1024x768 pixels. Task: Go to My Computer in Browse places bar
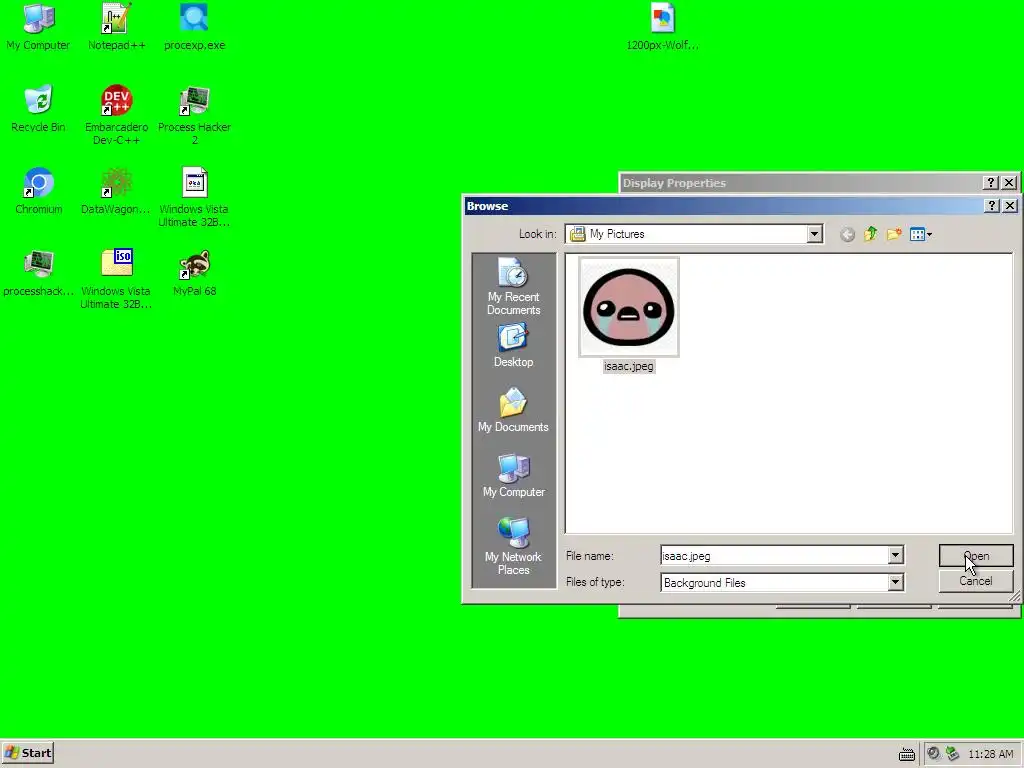pos(513,475)
